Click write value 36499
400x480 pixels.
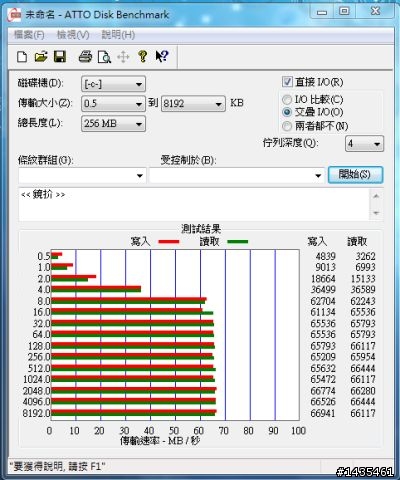[323, 290]
